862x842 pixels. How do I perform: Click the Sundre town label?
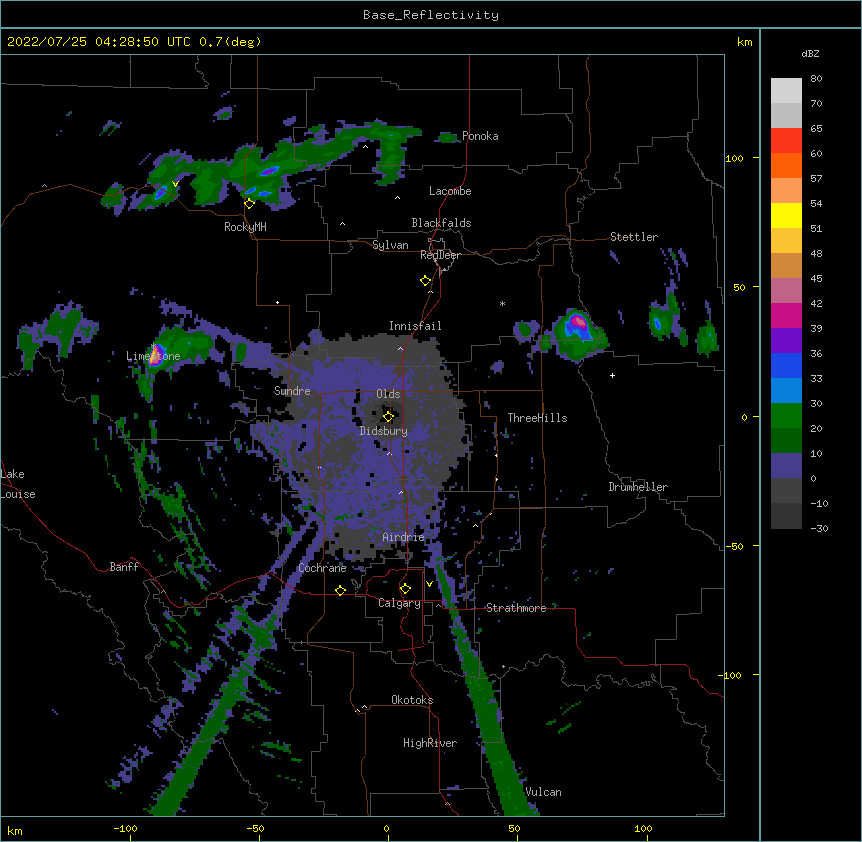(292, 391)
